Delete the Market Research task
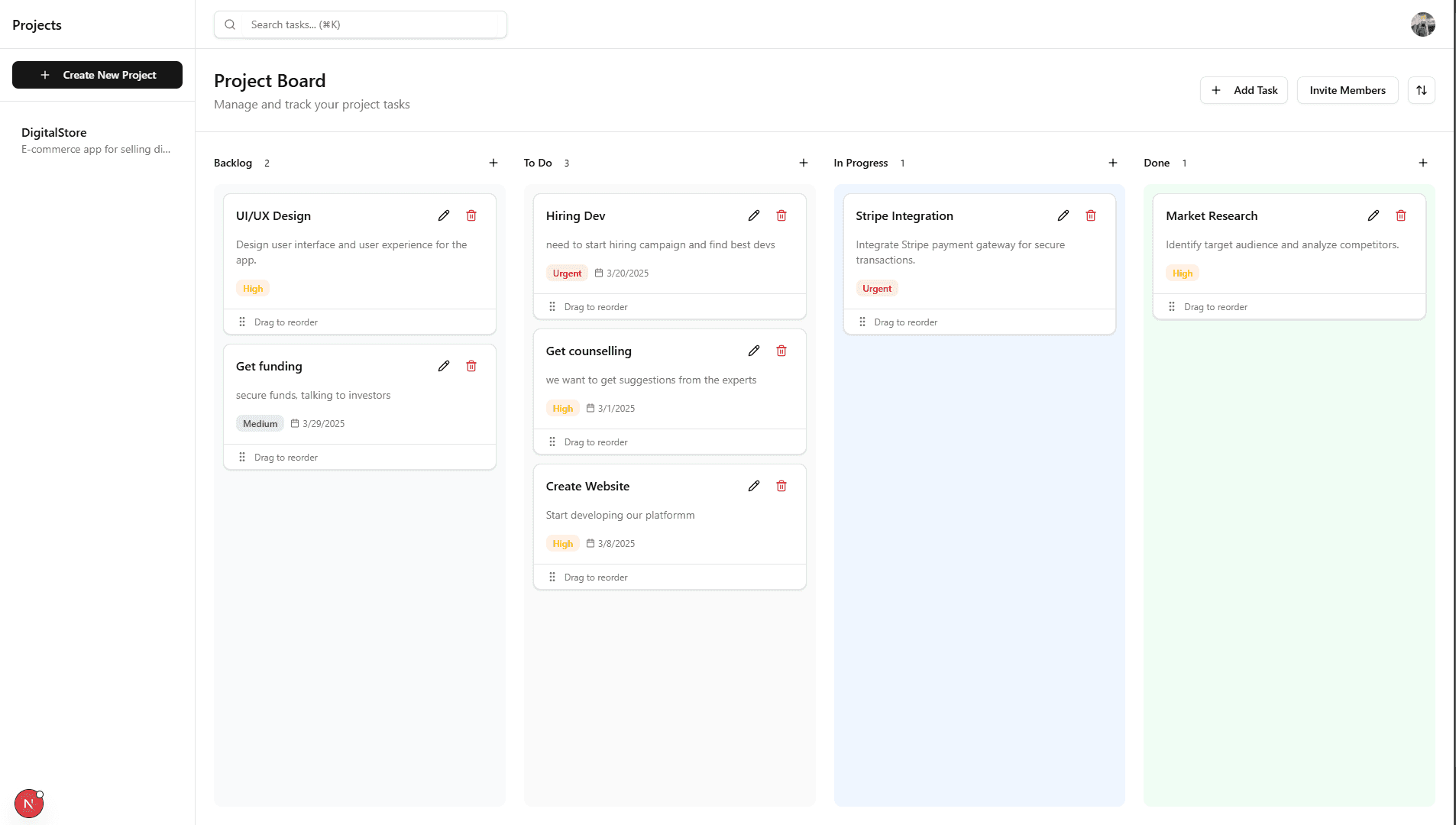1456x825 pixels. tap(1401, 215)
